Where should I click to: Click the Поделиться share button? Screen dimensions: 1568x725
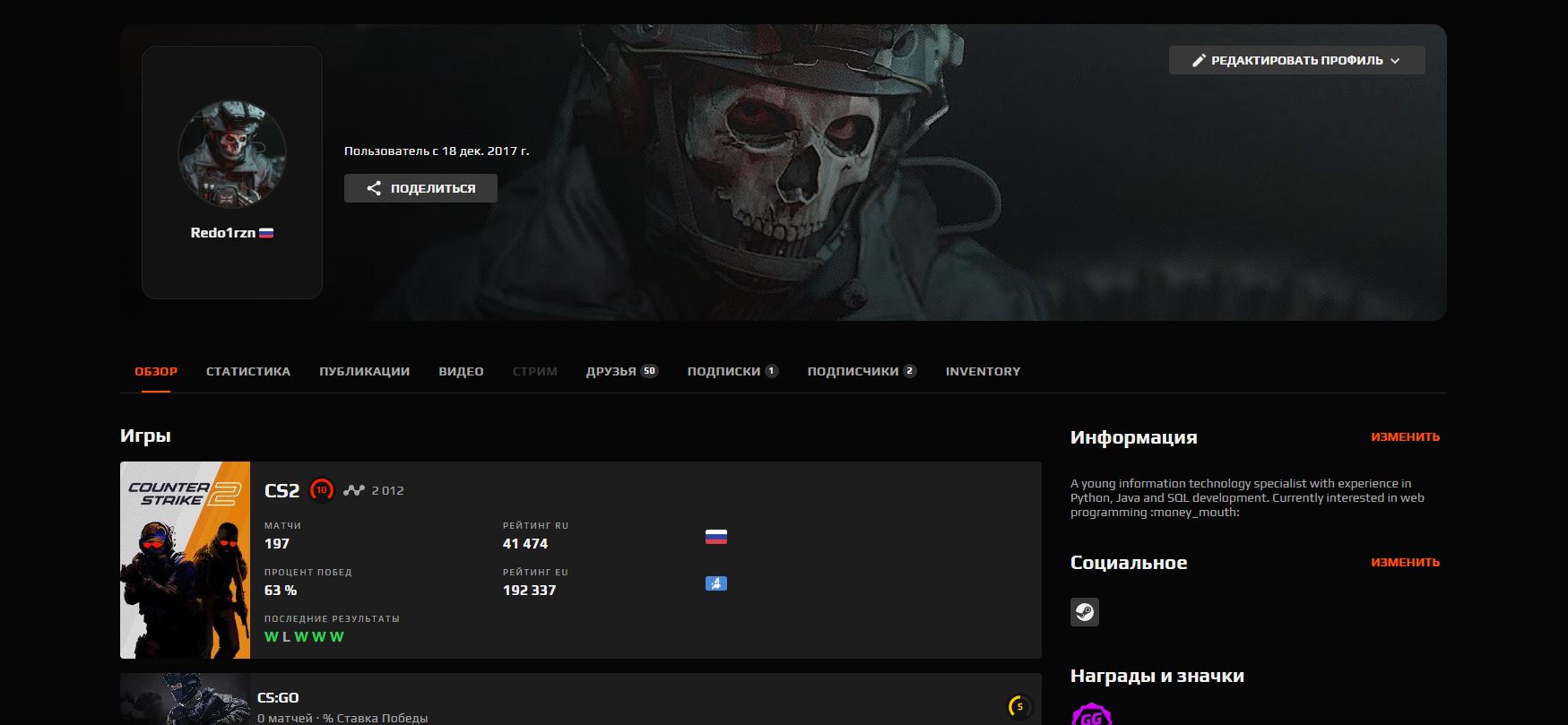click(x=420, y=188)
